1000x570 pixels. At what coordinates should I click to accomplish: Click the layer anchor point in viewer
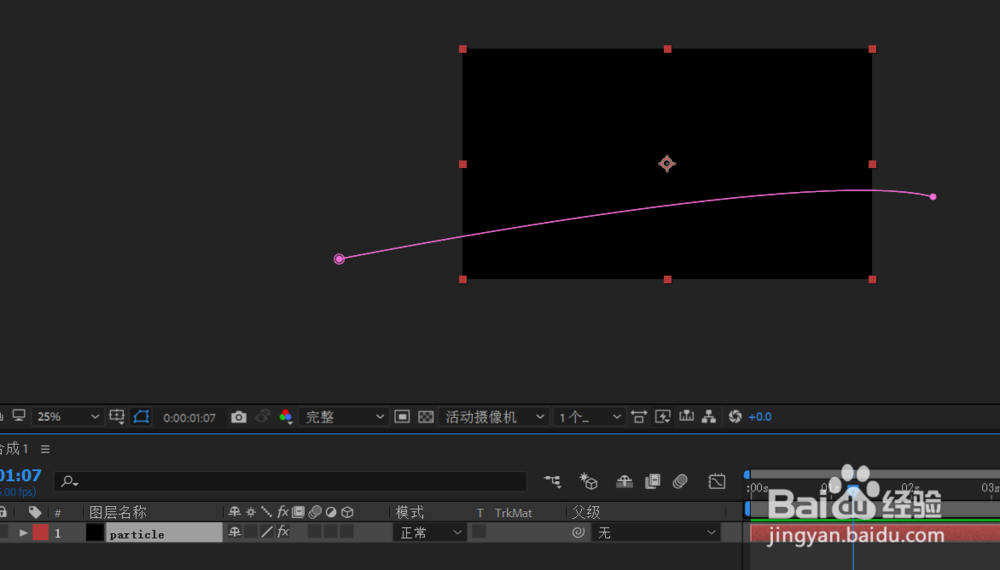(x=667, y=164)
